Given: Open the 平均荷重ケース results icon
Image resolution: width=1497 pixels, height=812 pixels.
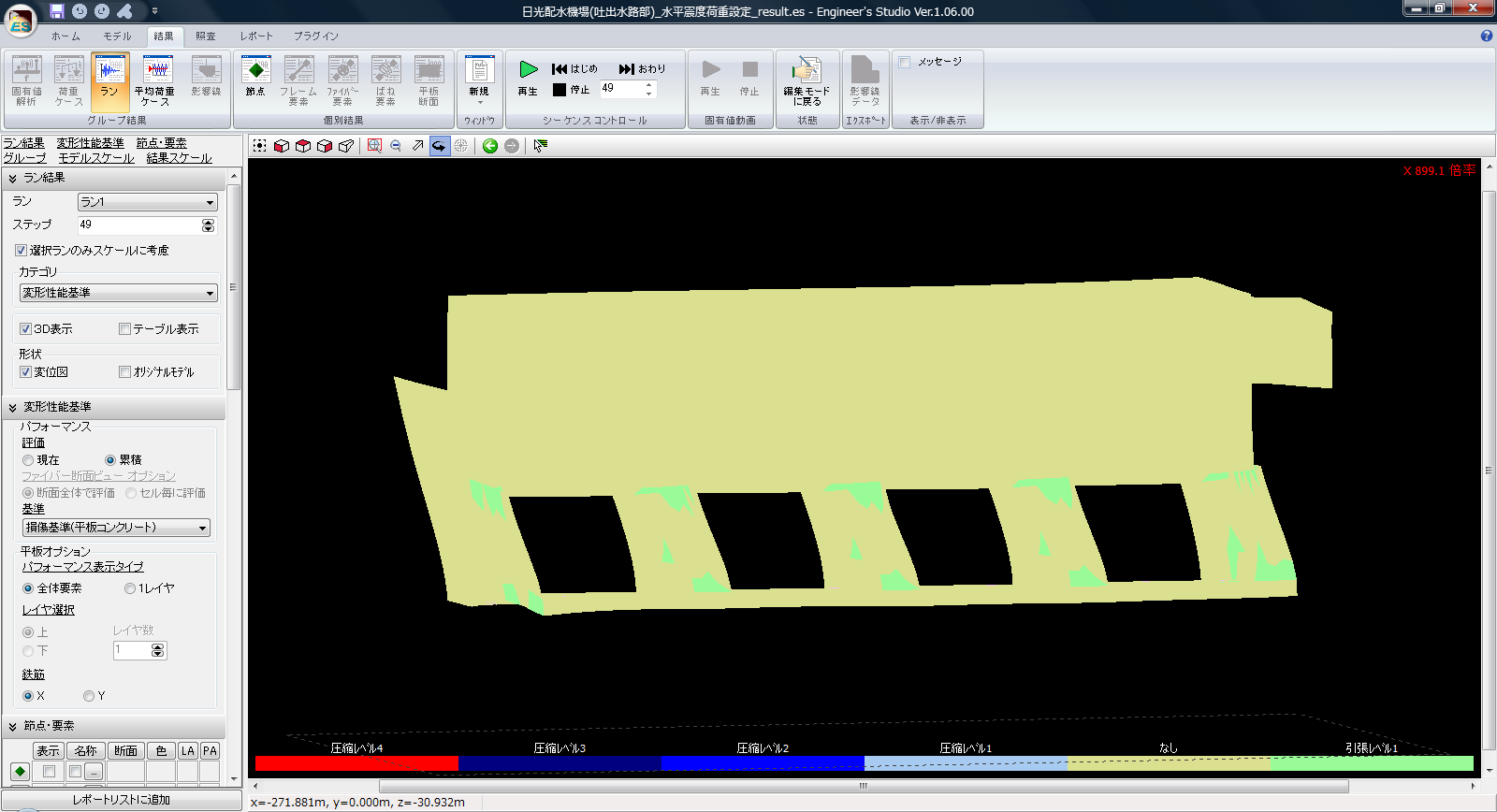Looking at the screenshot, I should tap(155, 80).
